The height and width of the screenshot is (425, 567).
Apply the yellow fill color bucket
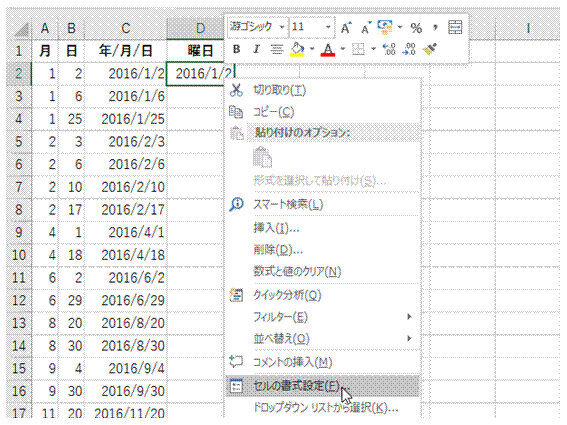coord(297,49)
